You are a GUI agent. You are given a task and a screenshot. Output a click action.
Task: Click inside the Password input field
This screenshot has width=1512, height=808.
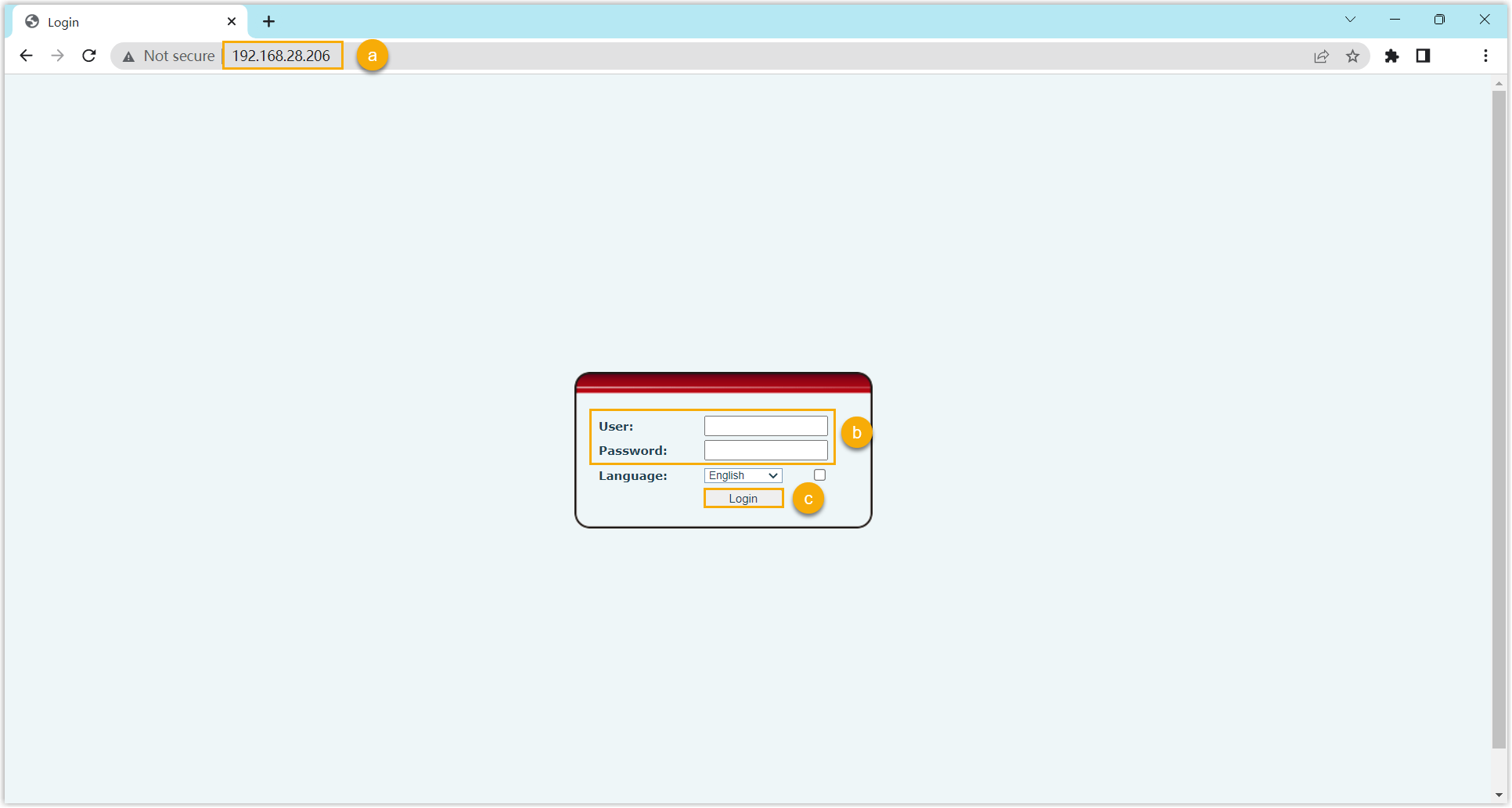[765, 449]
